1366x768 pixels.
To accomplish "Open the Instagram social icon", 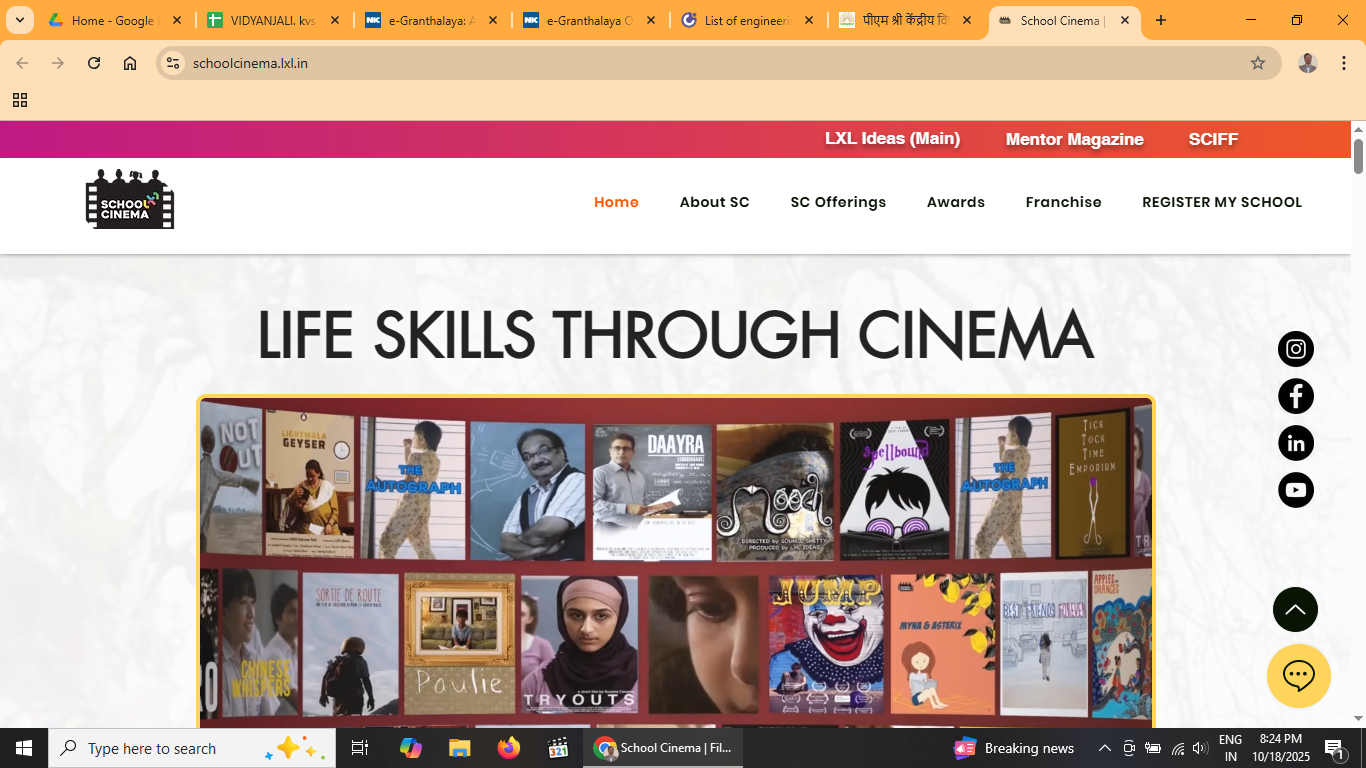I will (x=1295, y=349).
